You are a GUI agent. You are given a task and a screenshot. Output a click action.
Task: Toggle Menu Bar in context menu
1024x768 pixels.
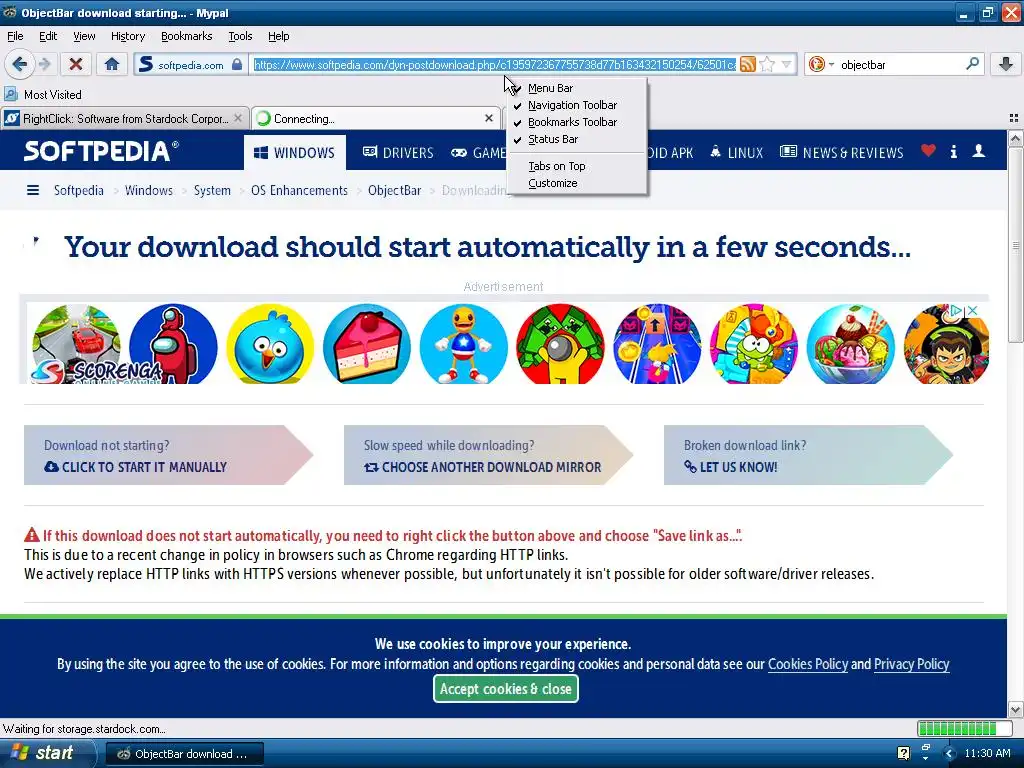pyautogui.click(x=577, y=88)
